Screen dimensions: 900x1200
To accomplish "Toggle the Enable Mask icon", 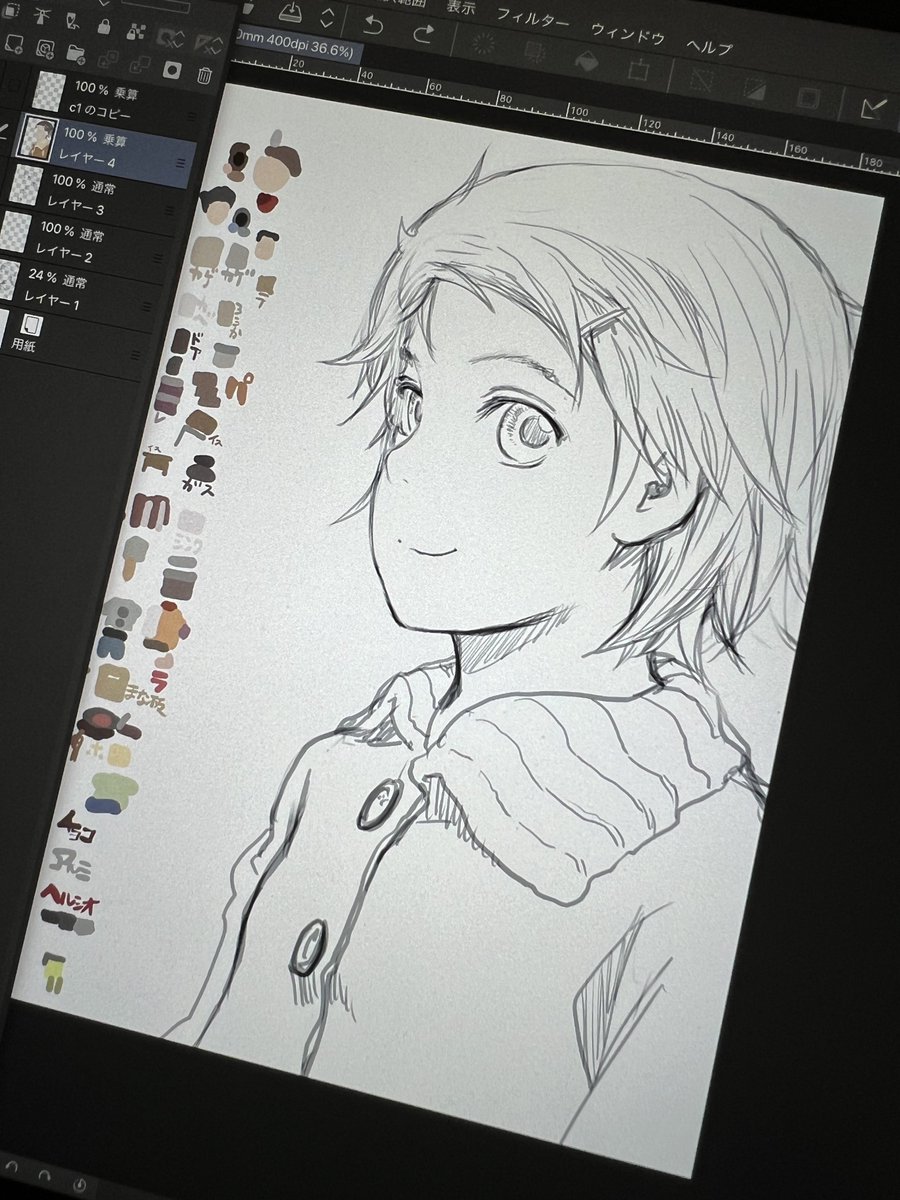I will click(170, 36).
